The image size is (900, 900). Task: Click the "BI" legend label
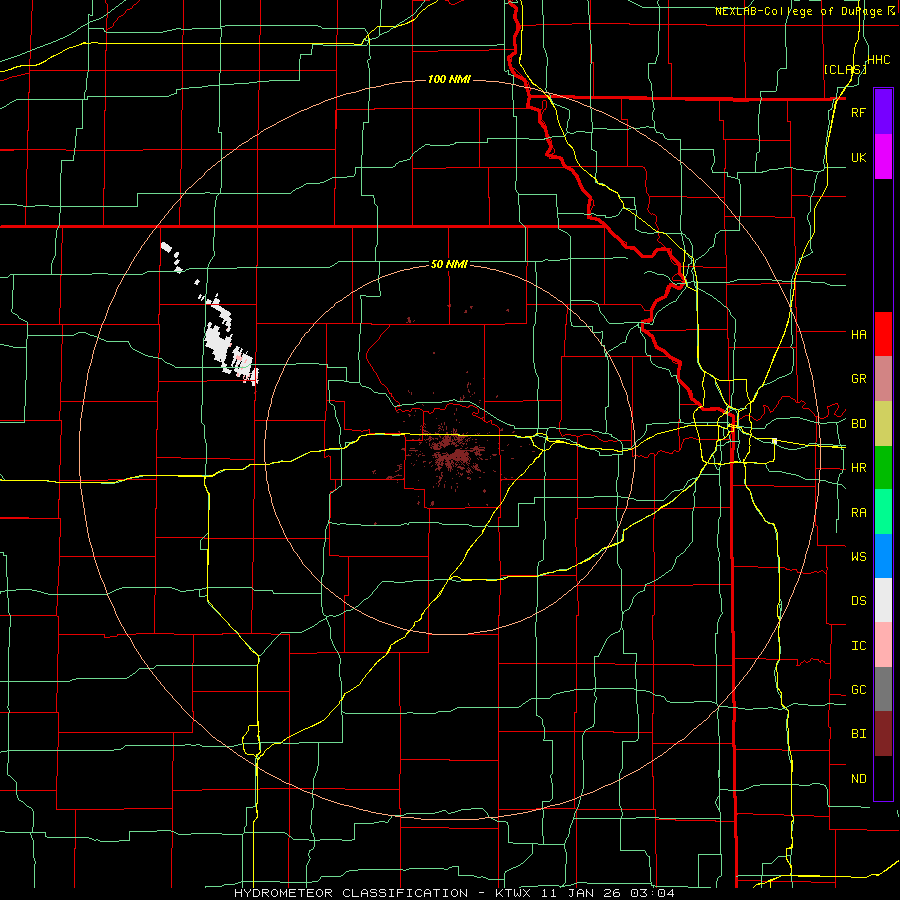click(x=858, y=734)
